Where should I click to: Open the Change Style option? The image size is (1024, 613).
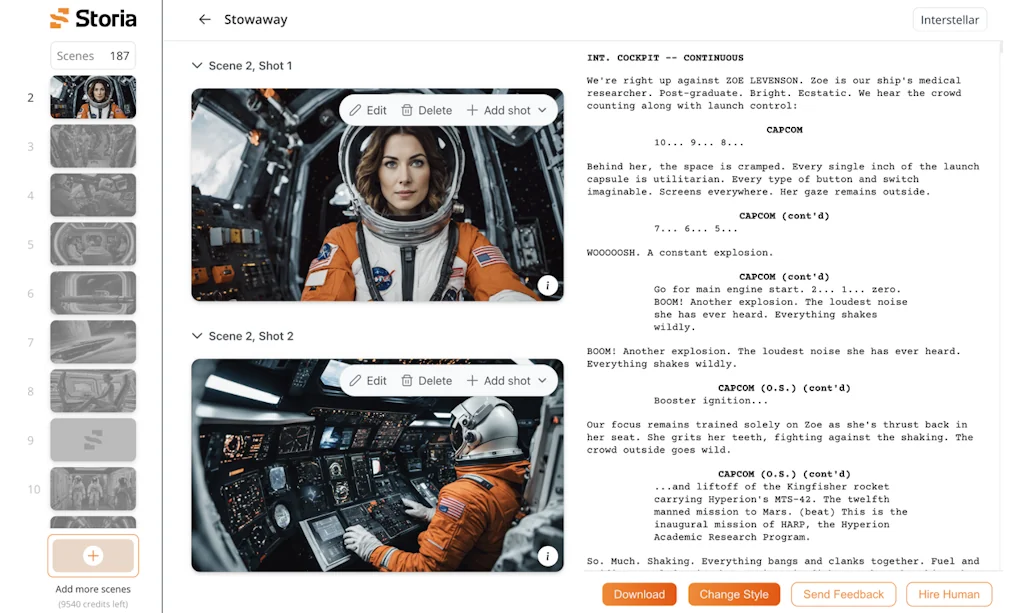coord(734,594)
